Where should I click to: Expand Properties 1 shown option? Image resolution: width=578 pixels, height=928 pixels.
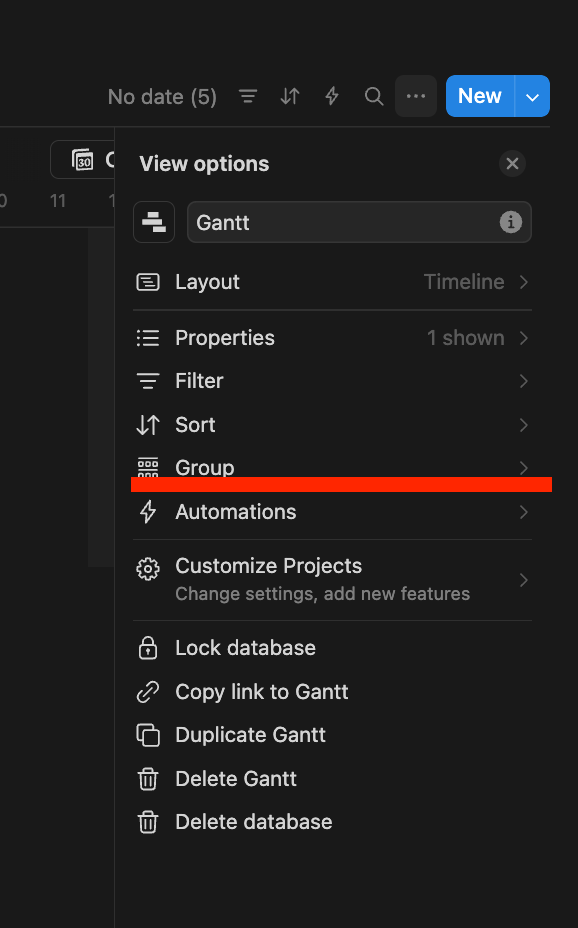tap(332, 338)
